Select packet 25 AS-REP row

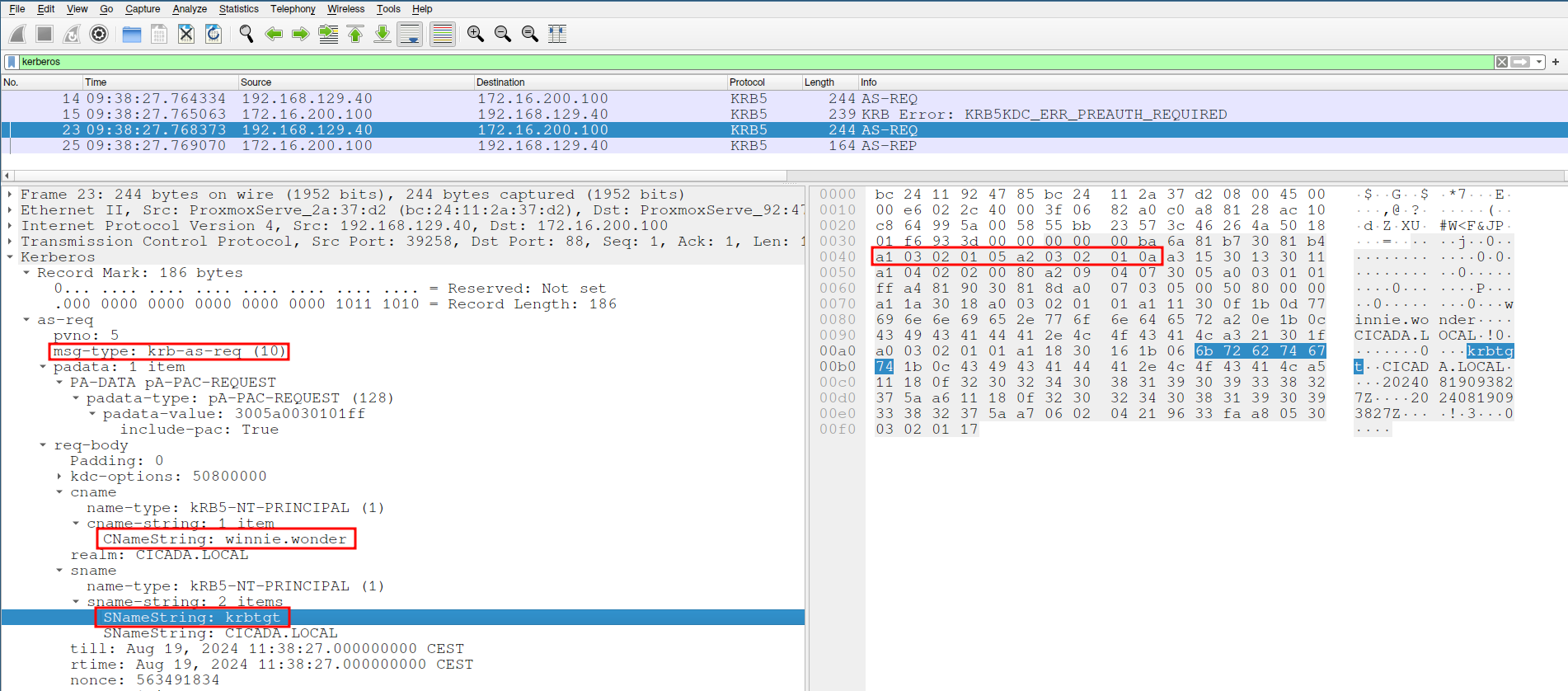[784, 146]
